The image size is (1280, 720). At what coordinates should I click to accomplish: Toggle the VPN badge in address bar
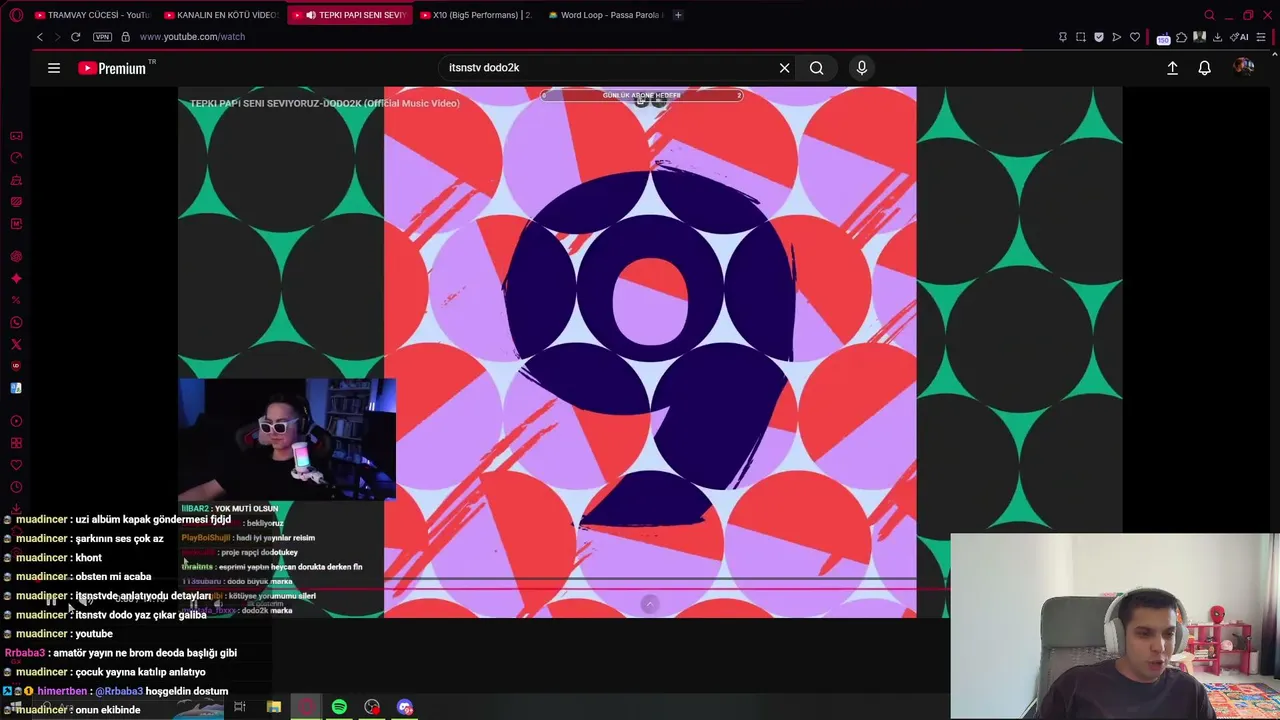pyautogui.click(x=102, y=37)
